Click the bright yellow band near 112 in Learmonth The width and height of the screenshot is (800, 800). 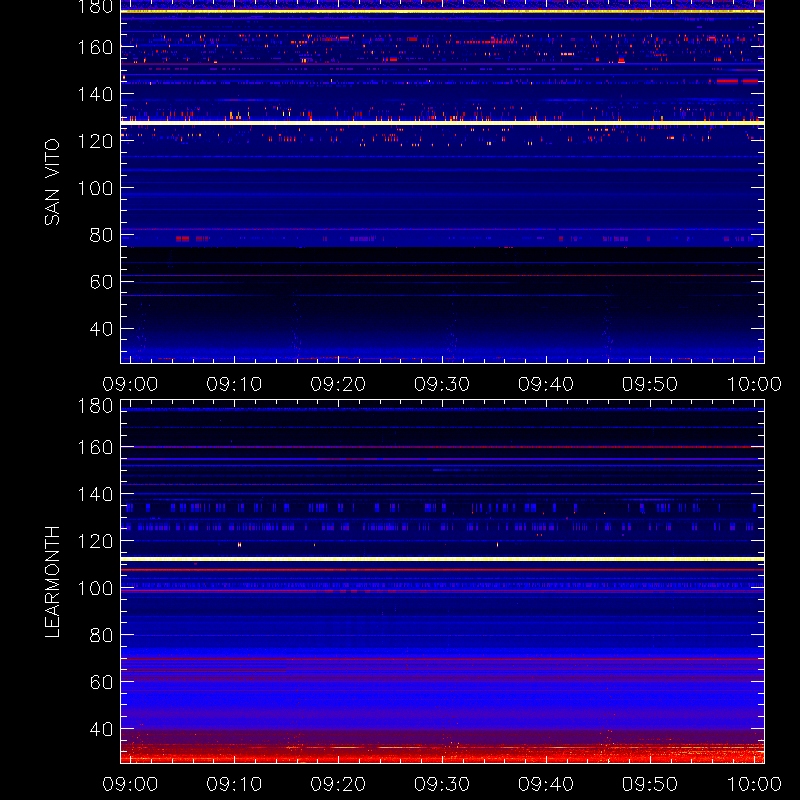pyautogui.click(x=442, y=559)
